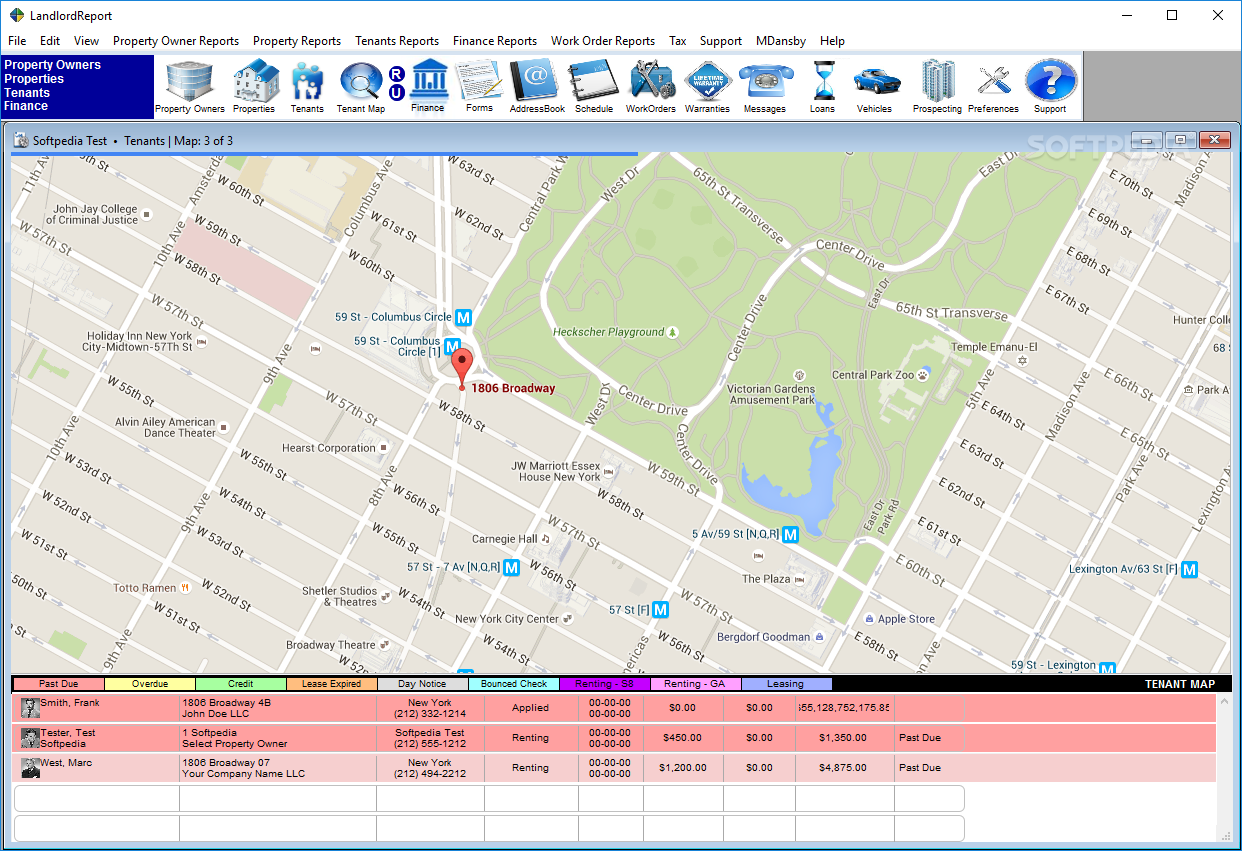Open the Messages telephone icon
Viewport: 1242px width, 851px height.
pos(765,87)
